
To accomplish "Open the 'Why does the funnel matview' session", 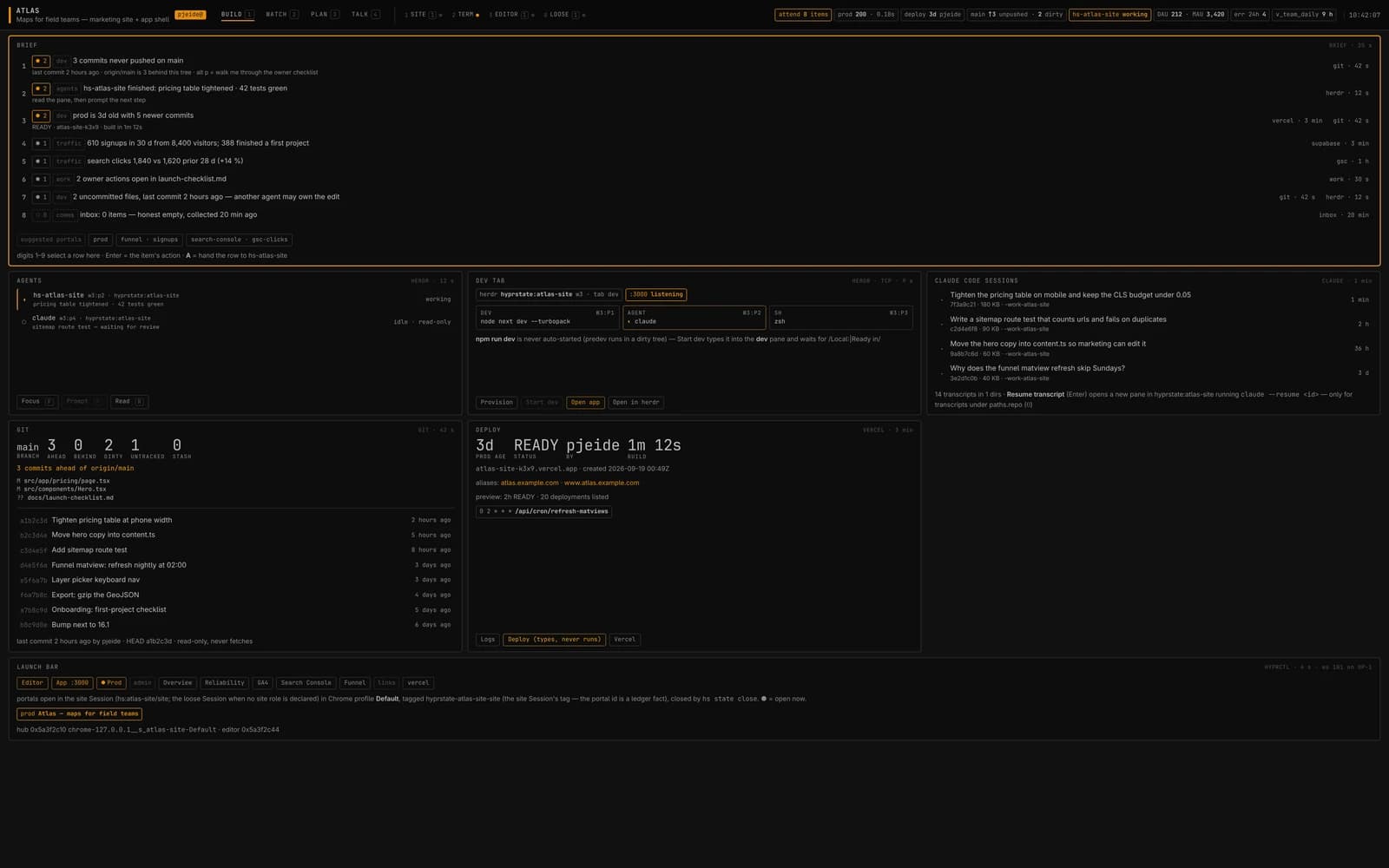I will coord(1154,373).
